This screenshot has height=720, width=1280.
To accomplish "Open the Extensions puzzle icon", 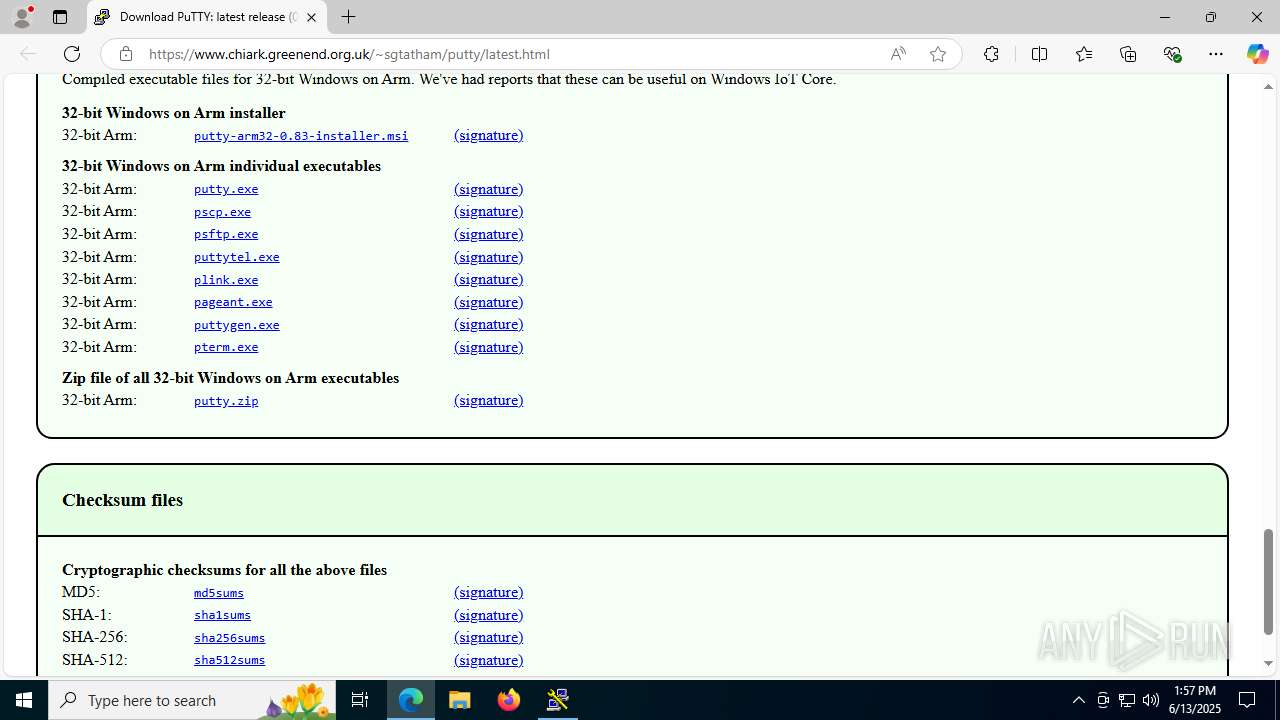I will (x=991, y=54).
